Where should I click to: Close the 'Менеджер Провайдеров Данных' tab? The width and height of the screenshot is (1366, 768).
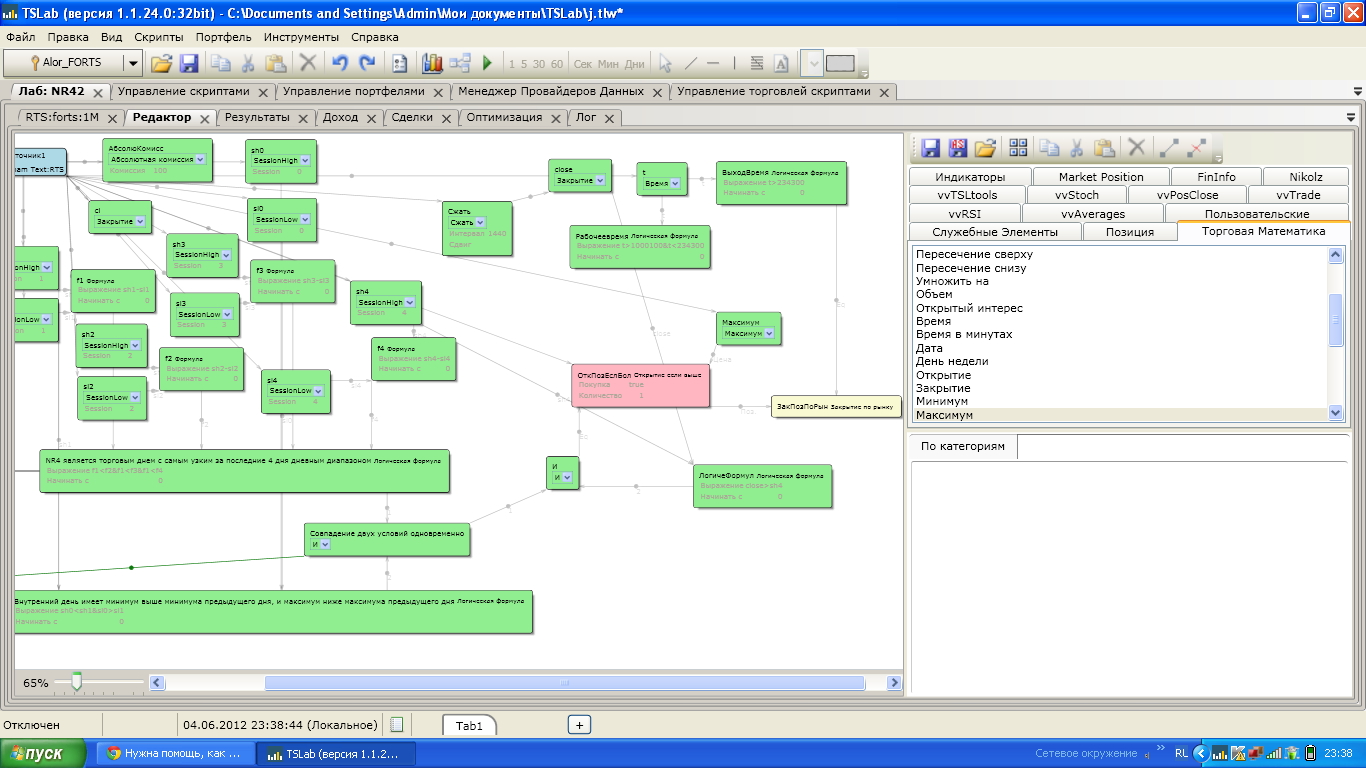click(657, 92)
